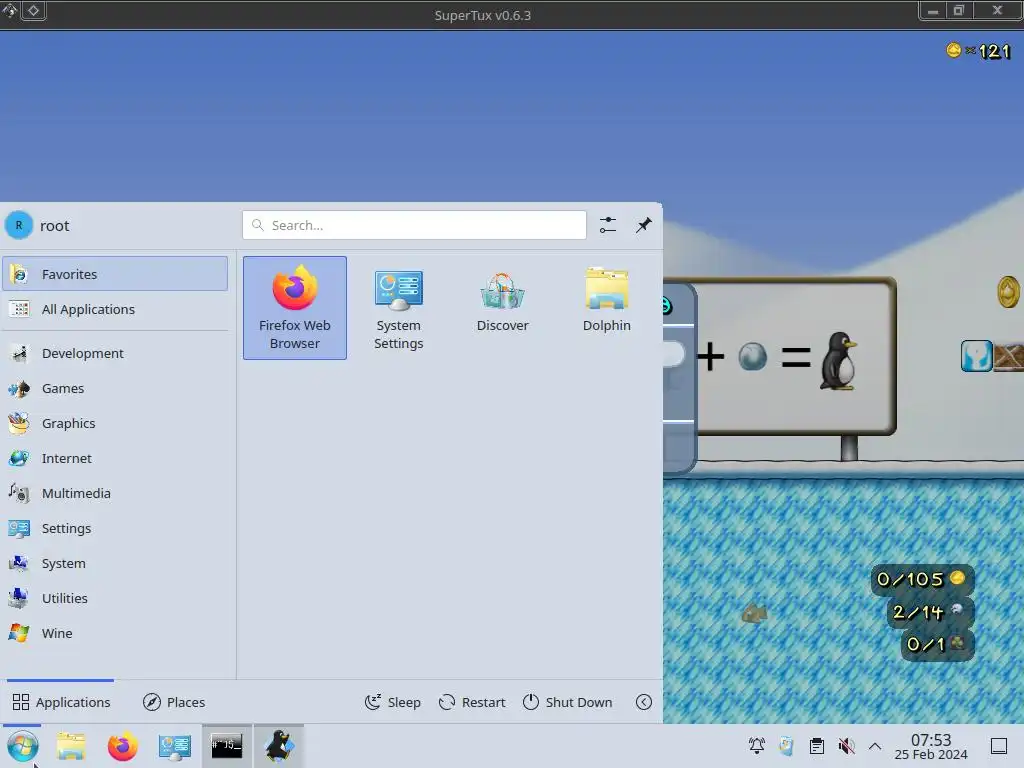This screenshot has width=1024, height=768.
Task: Click the plus sign on the SuperTux signboard
Action: [711, 357]
